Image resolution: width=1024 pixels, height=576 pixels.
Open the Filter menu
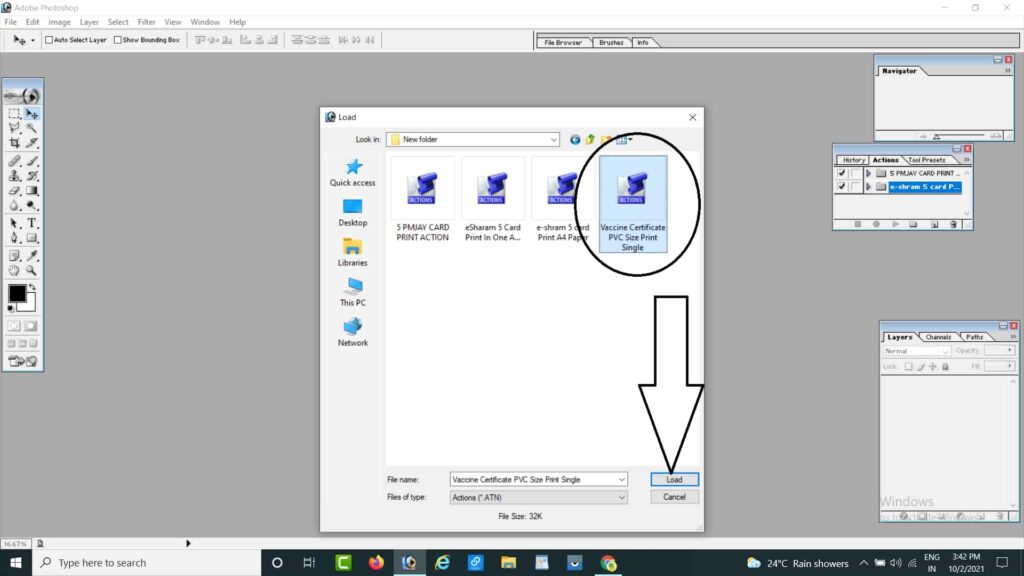click(x=146, y=22)
